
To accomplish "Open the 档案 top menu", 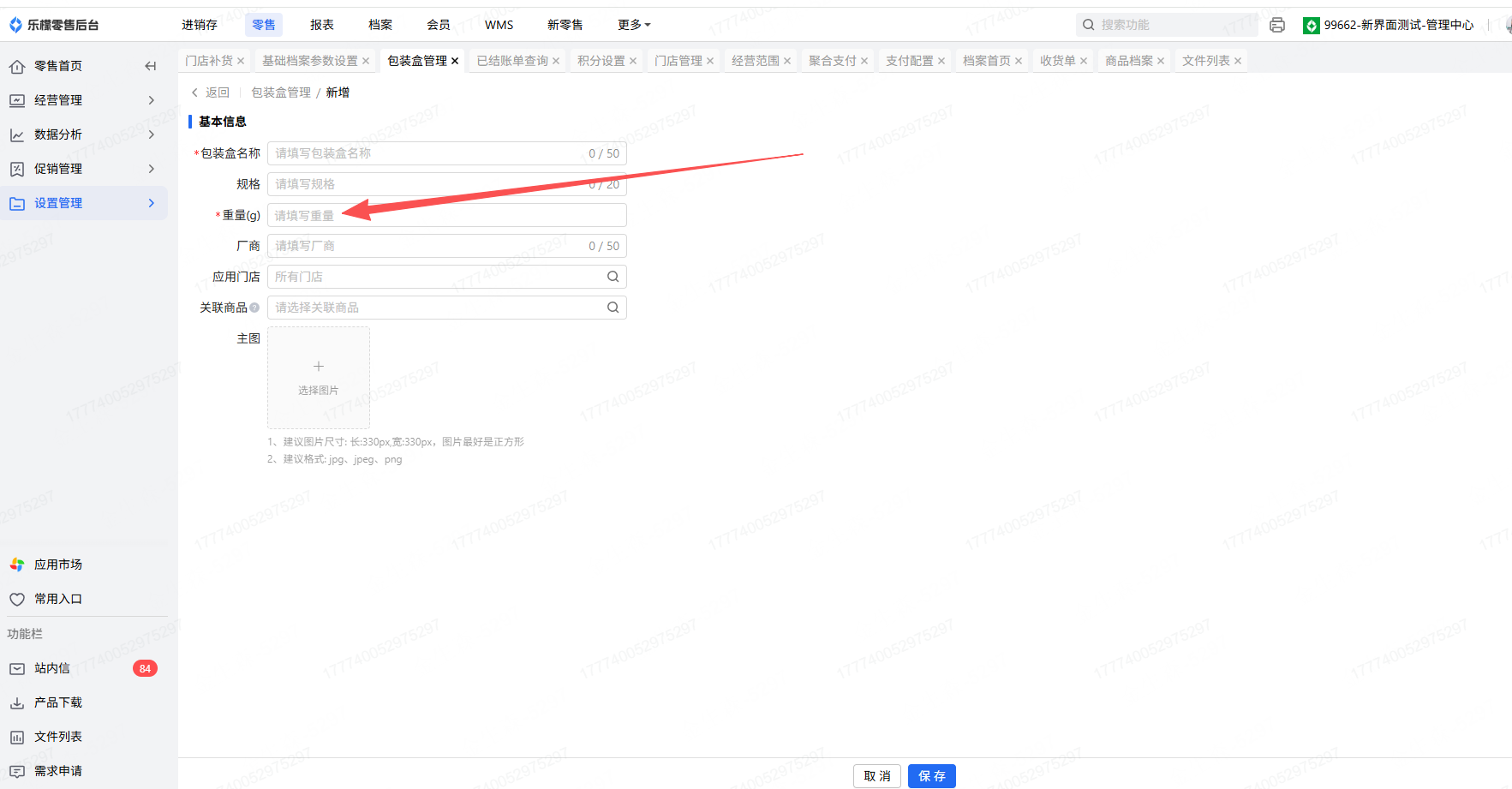I will [380, 25].
